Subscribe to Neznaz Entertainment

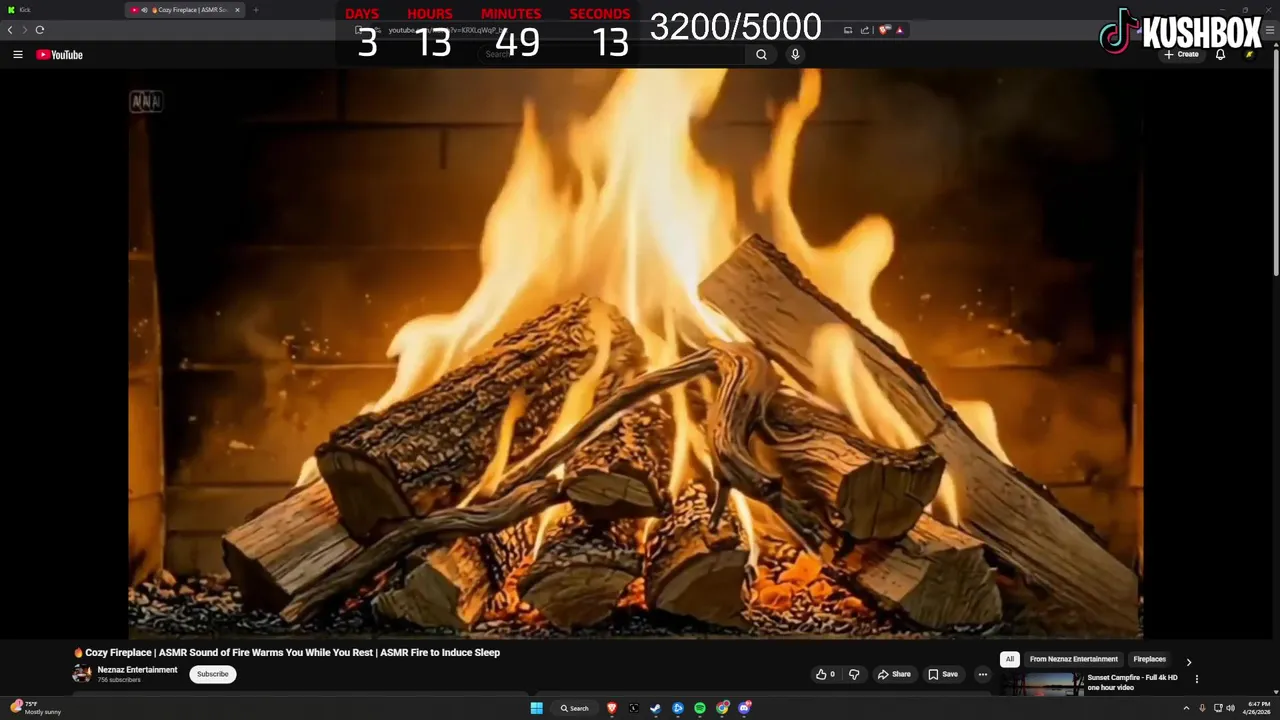point(213,674)
